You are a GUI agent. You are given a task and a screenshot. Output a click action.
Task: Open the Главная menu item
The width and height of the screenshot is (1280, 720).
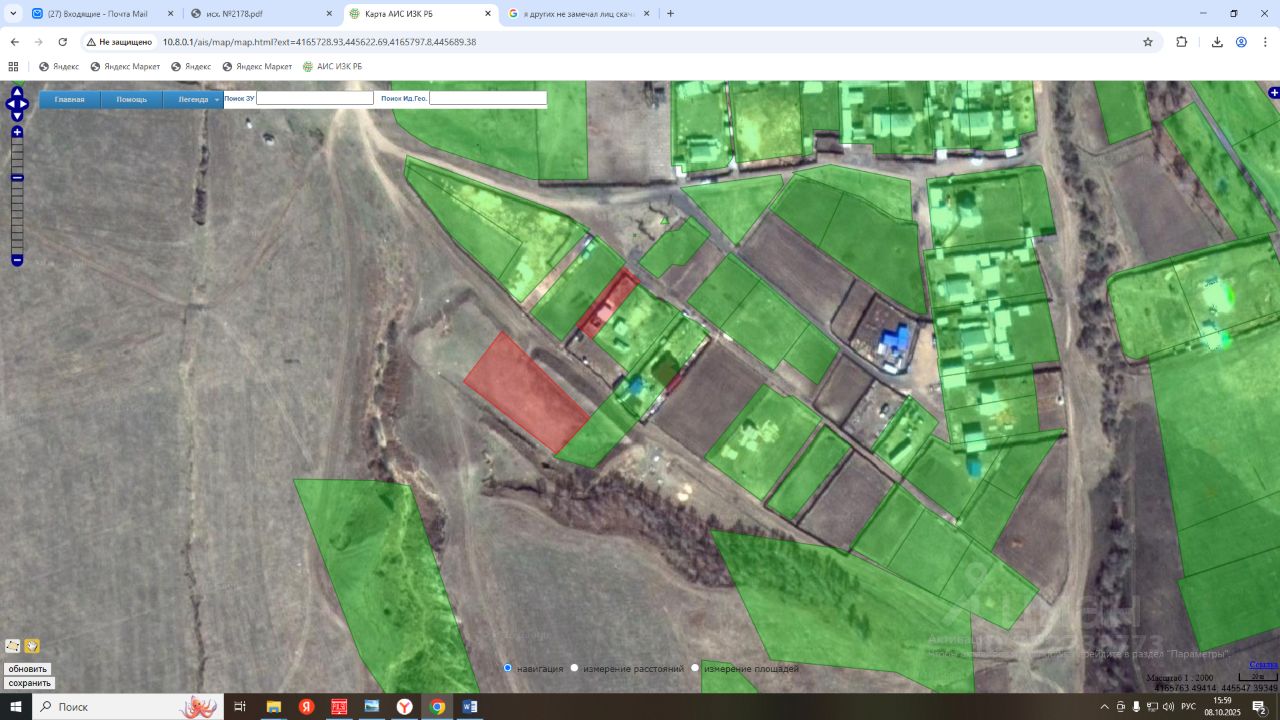[x=69, y=99]
